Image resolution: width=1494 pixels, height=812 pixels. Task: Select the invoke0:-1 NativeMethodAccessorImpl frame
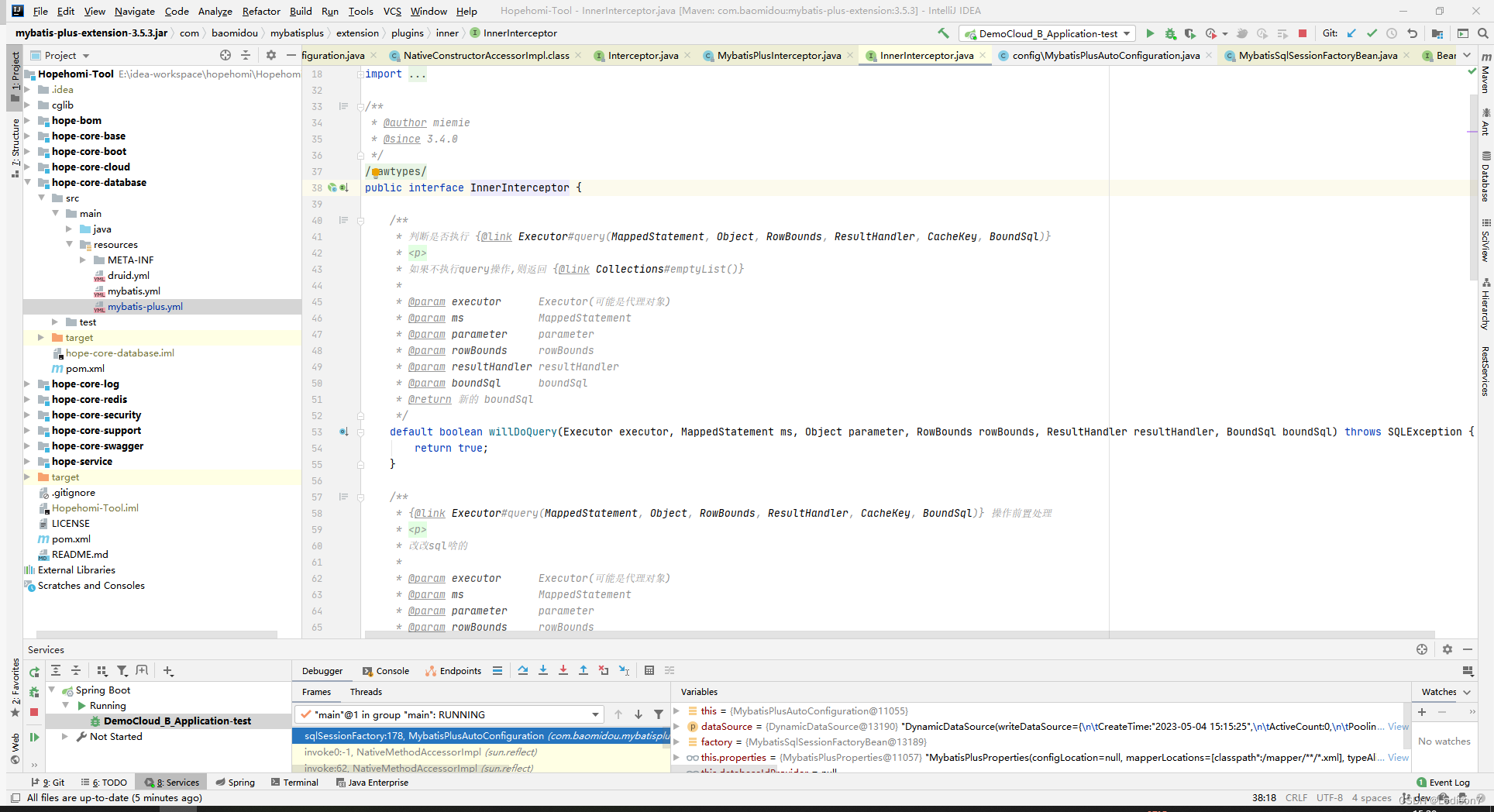coord(480,752)
